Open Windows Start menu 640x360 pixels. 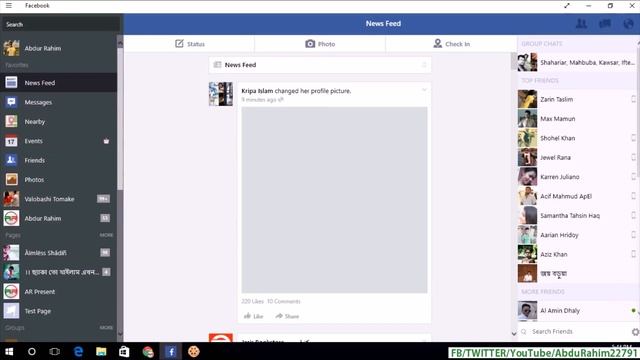tap(9, 351)
